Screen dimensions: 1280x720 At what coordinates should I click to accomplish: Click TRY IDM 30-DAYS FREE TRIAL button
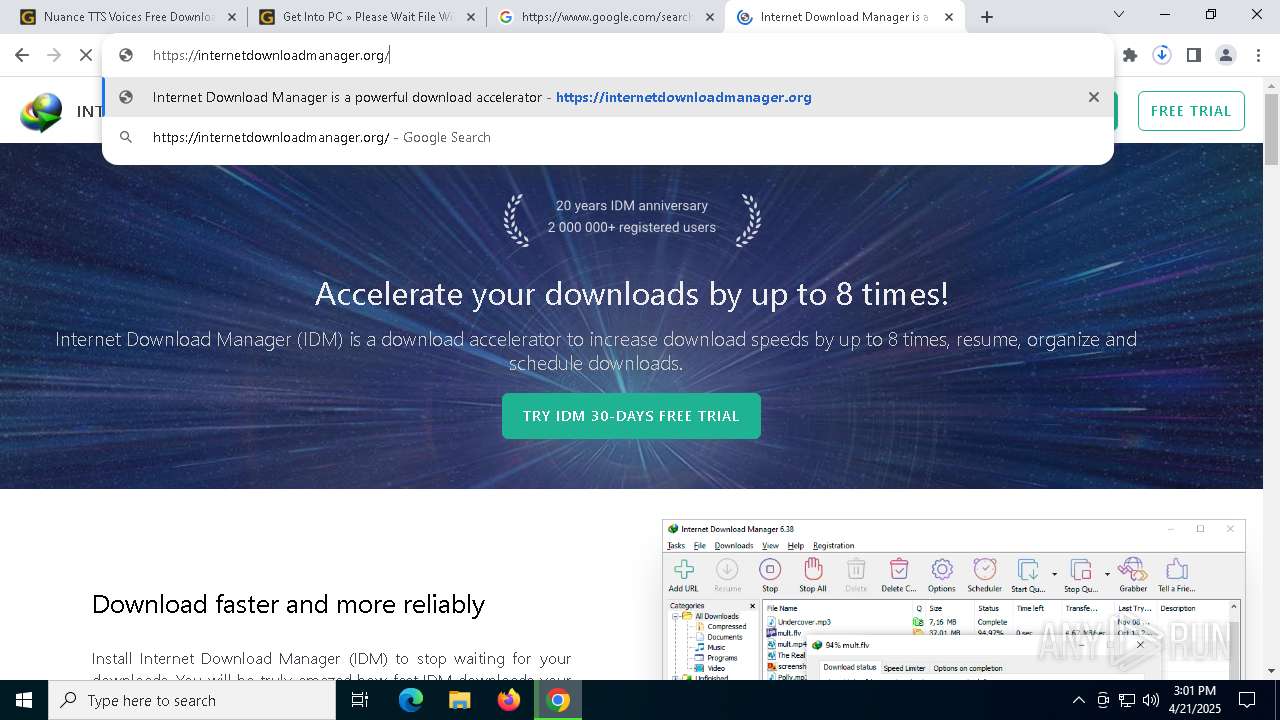pyautogui.click(x=631, y=416)
